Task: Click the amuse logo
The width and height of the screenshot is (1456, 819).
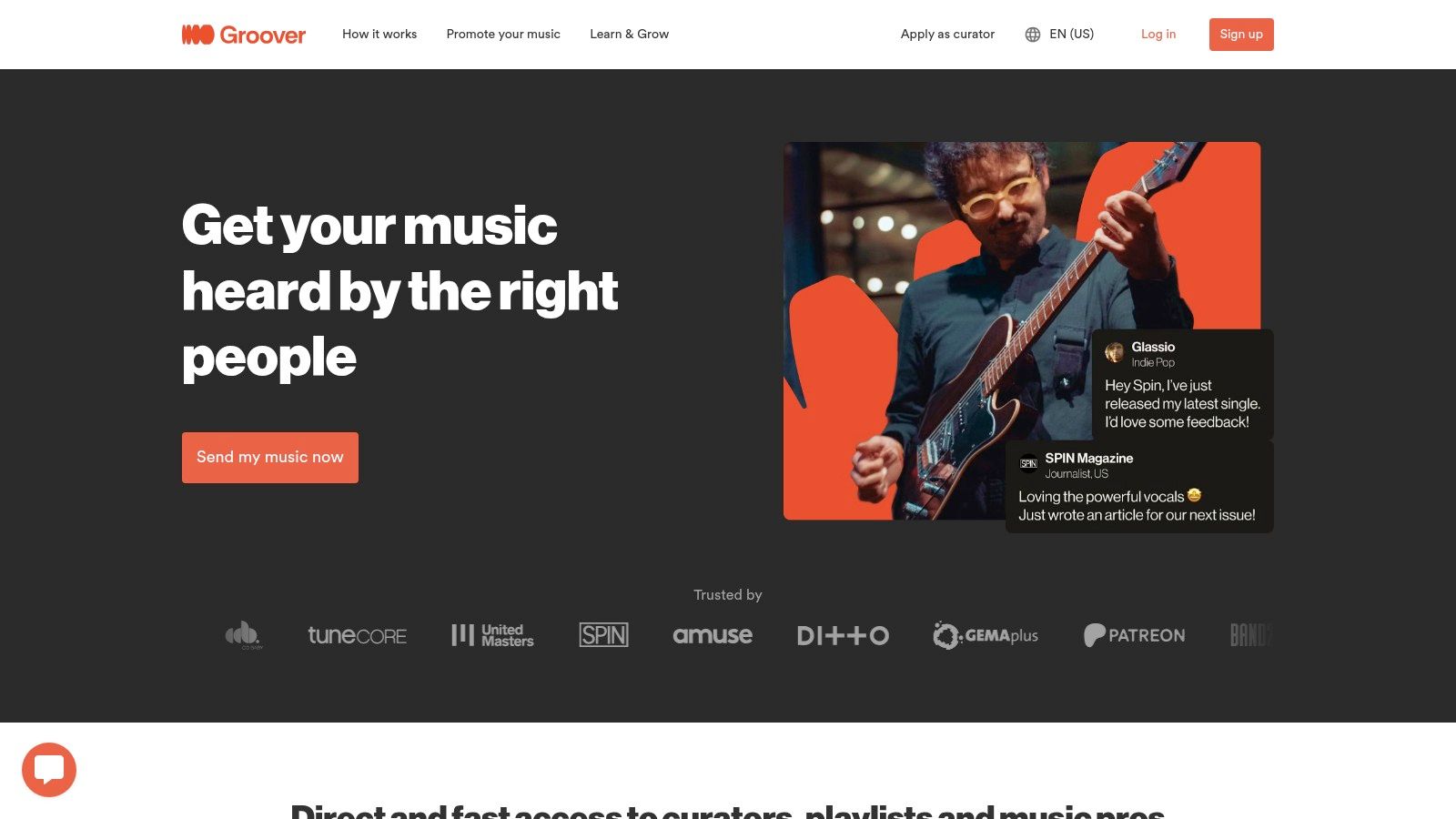Action: click(713, 635)
